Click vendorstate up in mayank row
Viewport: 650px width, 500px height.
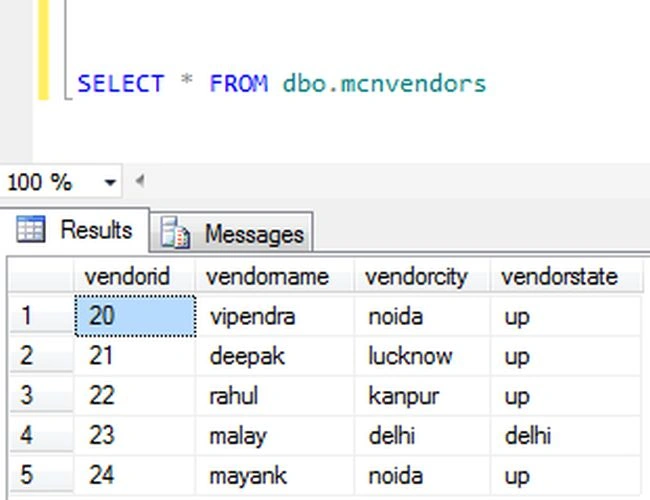point(566,475)
